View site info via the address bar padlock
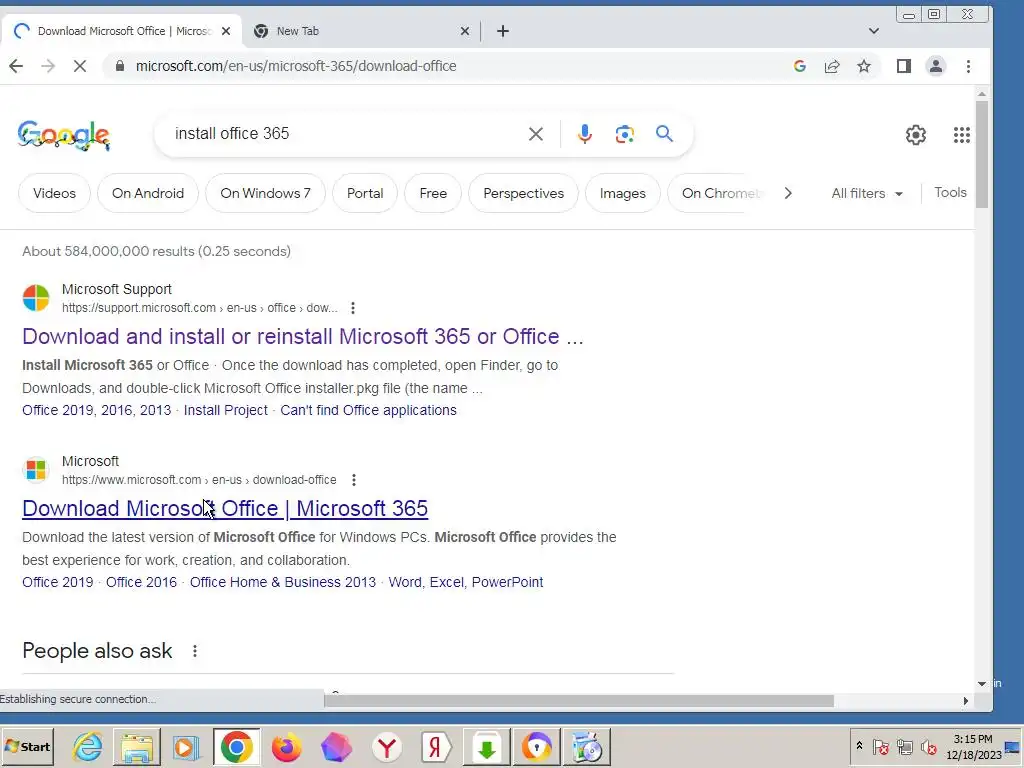The width and height of the screenshot is (1024, 768). point(119,66)
